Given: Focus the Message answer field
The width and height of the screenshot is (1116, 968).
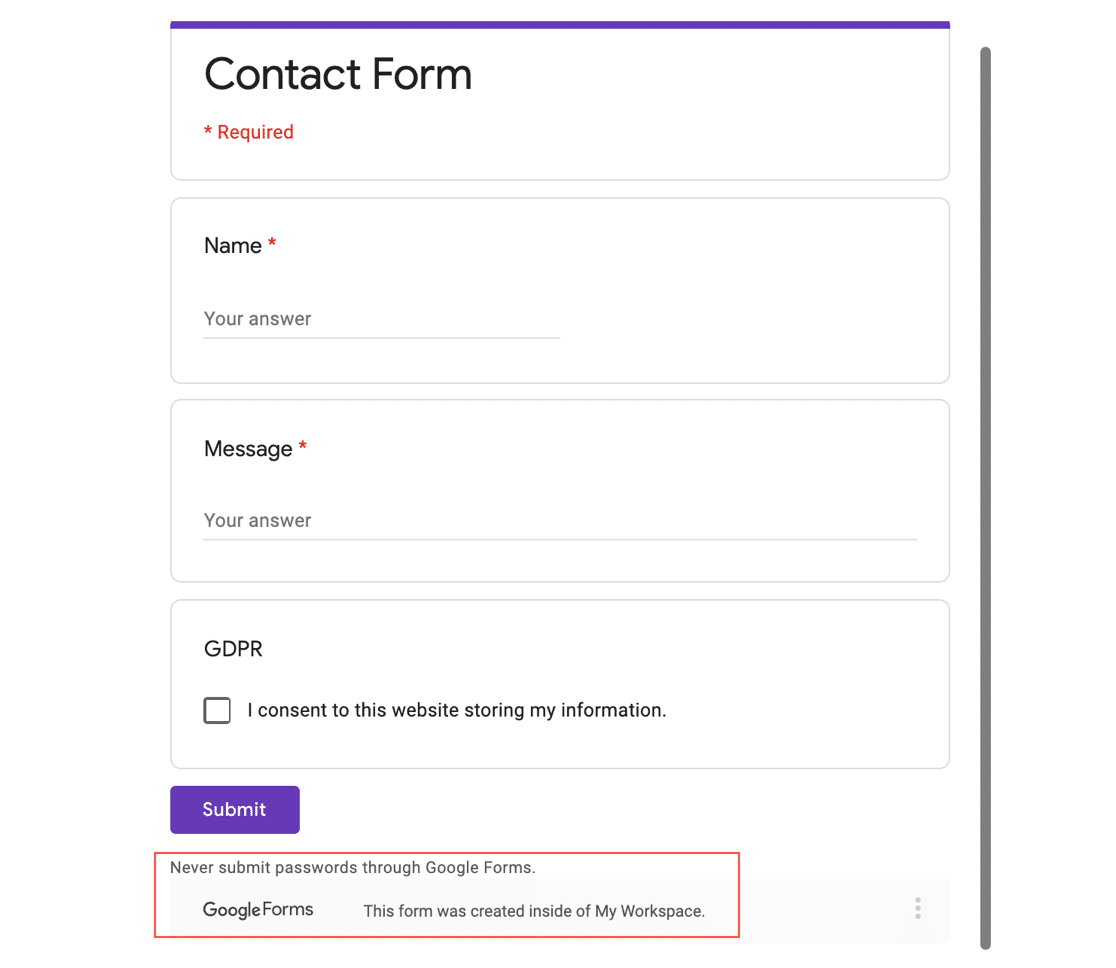Looking at the screenshot, I should (x=560, y=520).
